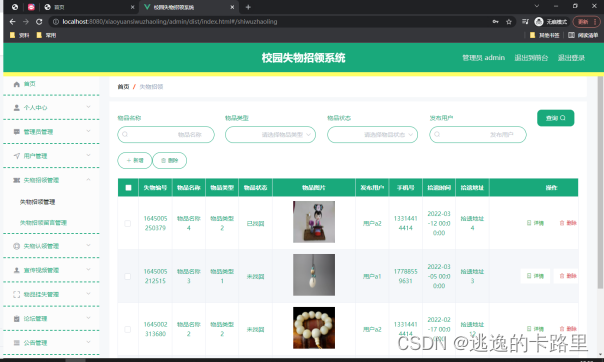Click the search icon inside 发布用户 field
Screen dimensions: 604x362
(x=437, y=134)
